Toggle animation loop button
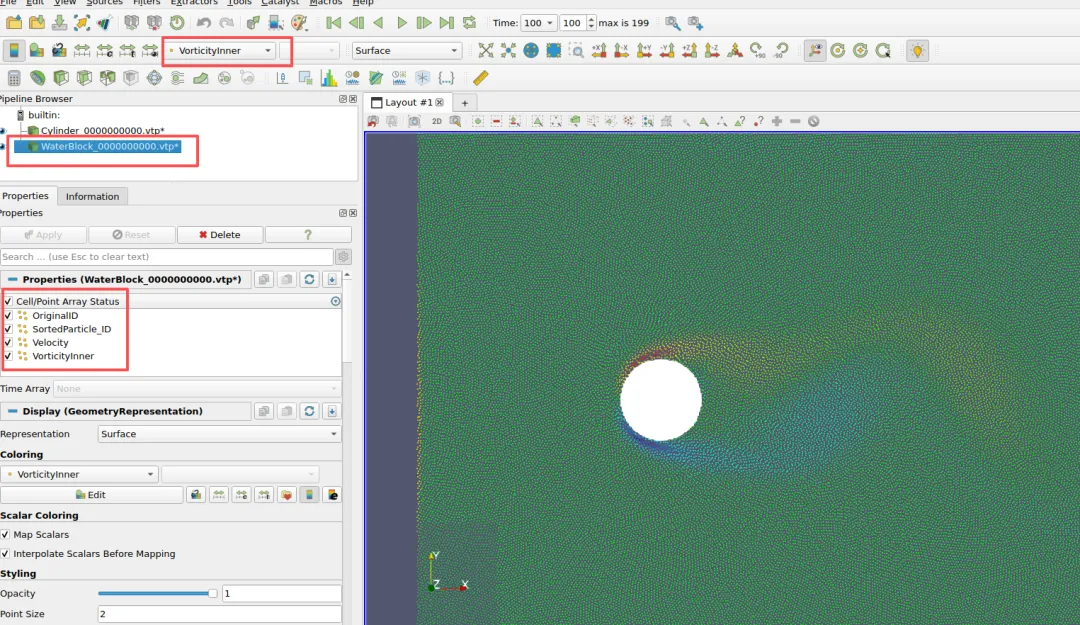 tap(469, 23)
